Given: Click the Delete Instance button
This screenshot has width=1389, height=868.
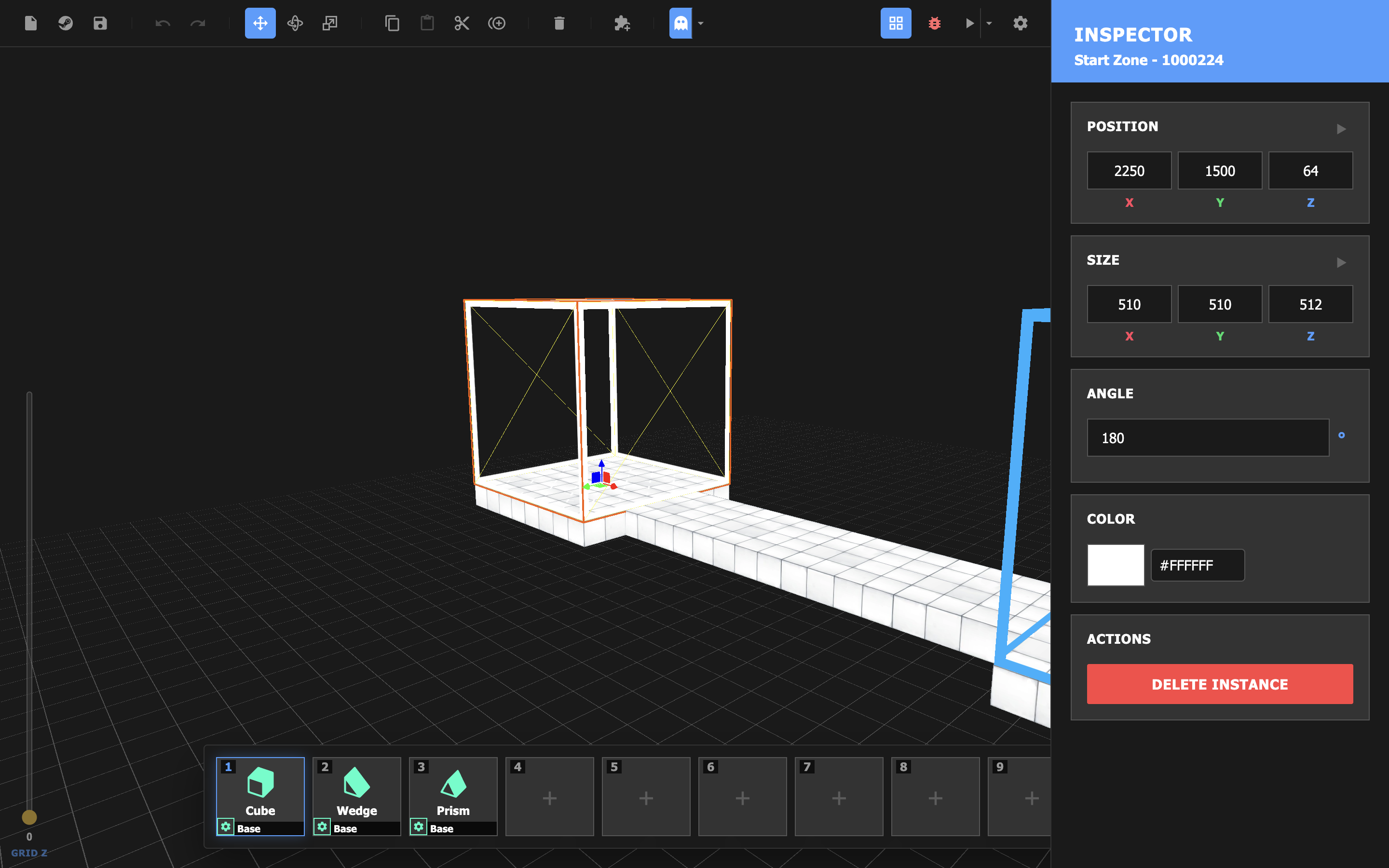Looking at the screenshot, I should pos(1220,684).
